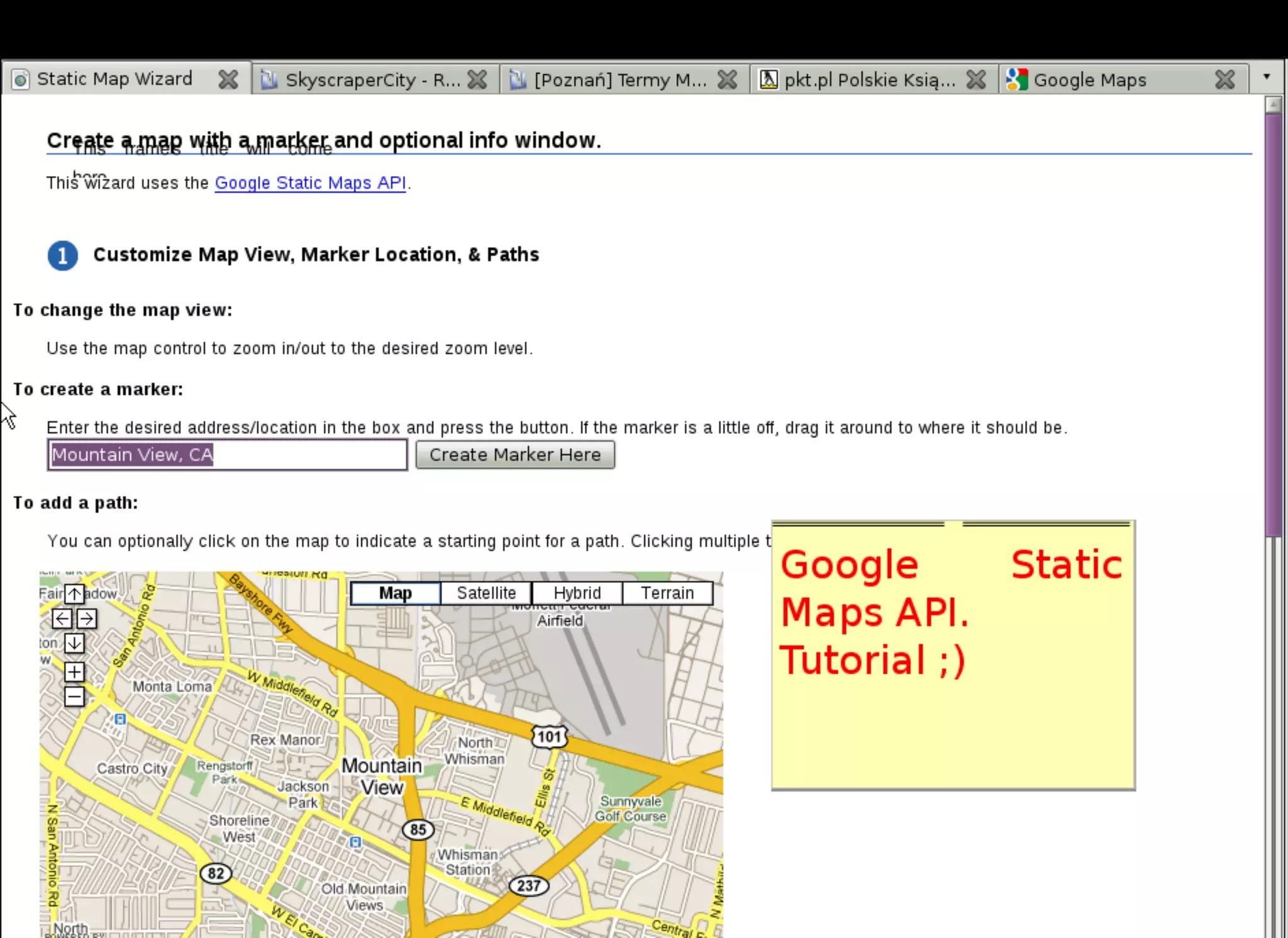1288x938 pixels.
Task: Zoom out using the map minus button
Action: (74, 696)
